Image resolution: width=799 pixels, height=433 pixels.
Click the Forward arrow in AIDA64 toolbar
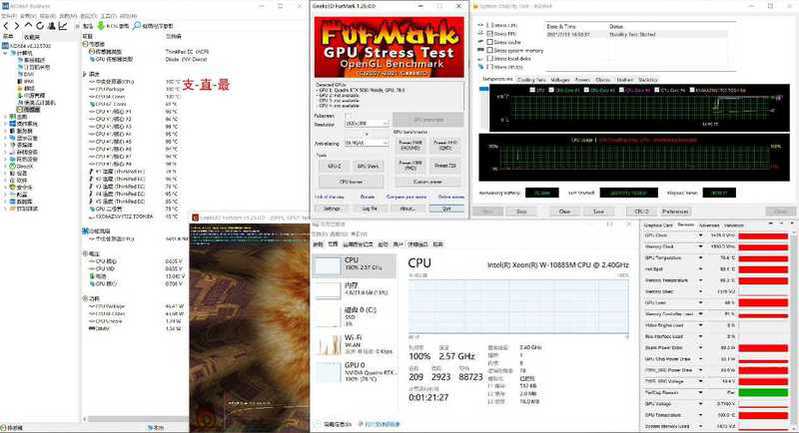(17, 25)
